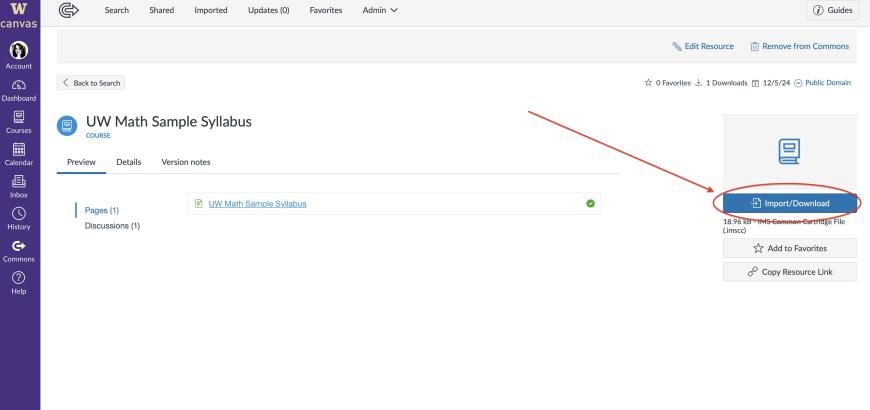This screenshot has width=870, height=410.
Task: Open the Admin dropdown menu
Action: pyautogui.click(x=380, y=10)
